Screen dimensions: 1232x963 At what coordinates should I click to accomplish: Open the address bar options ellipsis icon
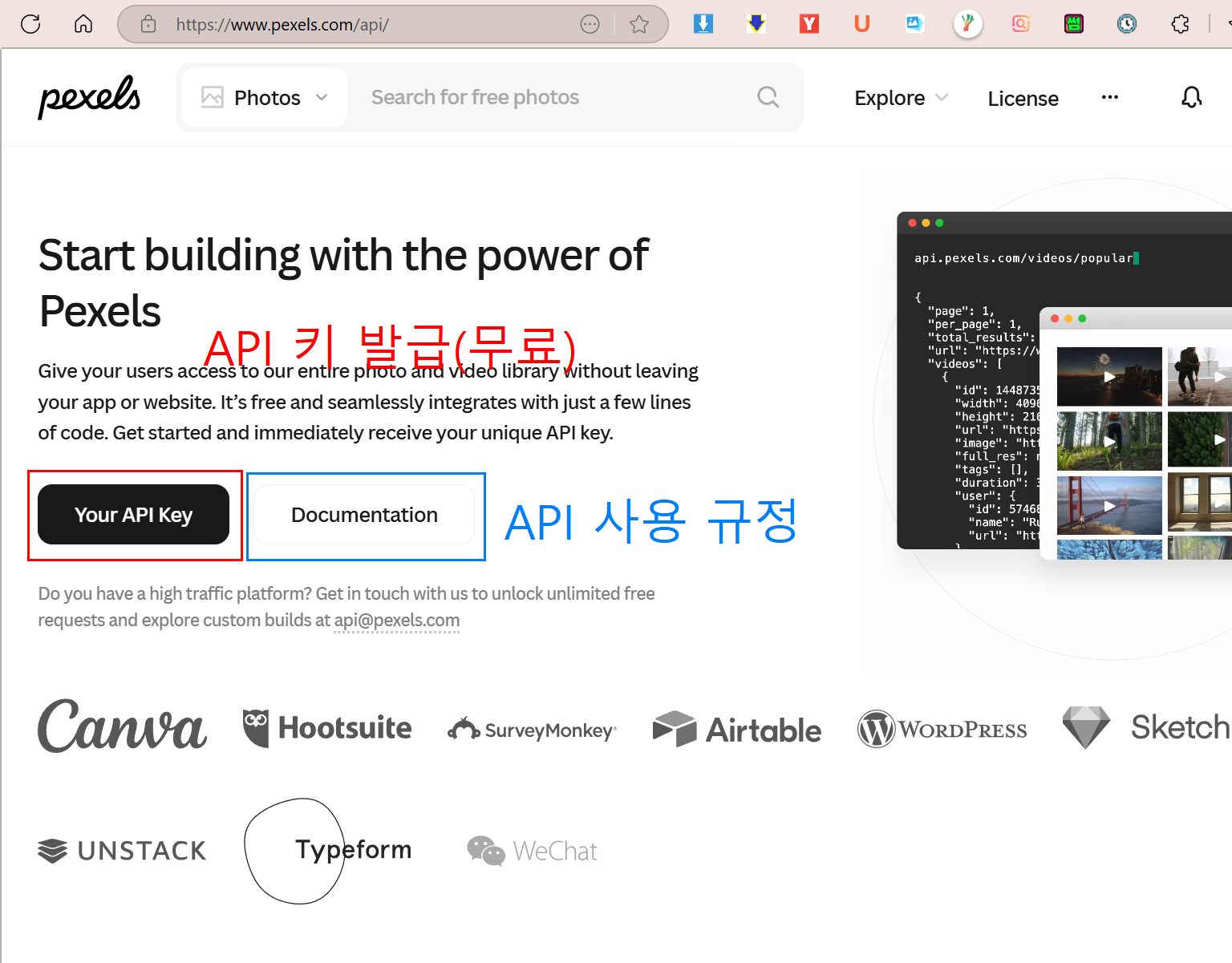pyautogui.click(x=590, y=24)
